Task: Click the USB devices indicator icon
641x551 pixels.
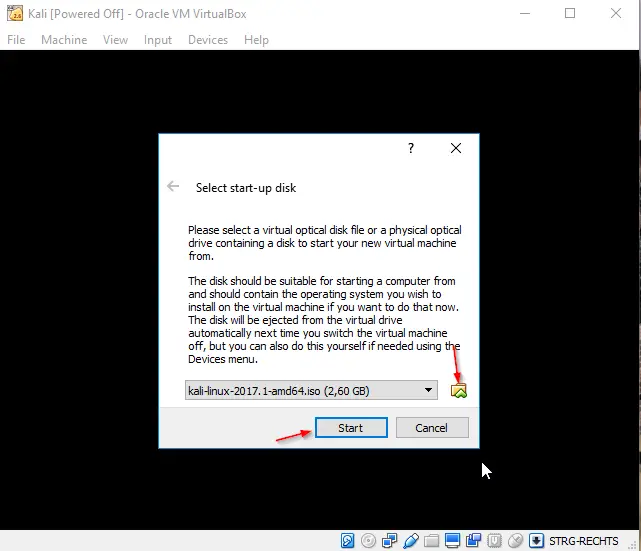Action: tap(410, 540)
